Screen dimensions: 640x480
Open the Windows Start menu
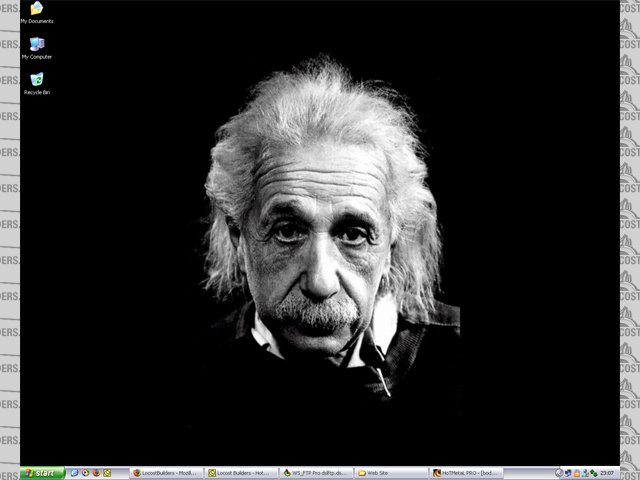pos(42,473)
